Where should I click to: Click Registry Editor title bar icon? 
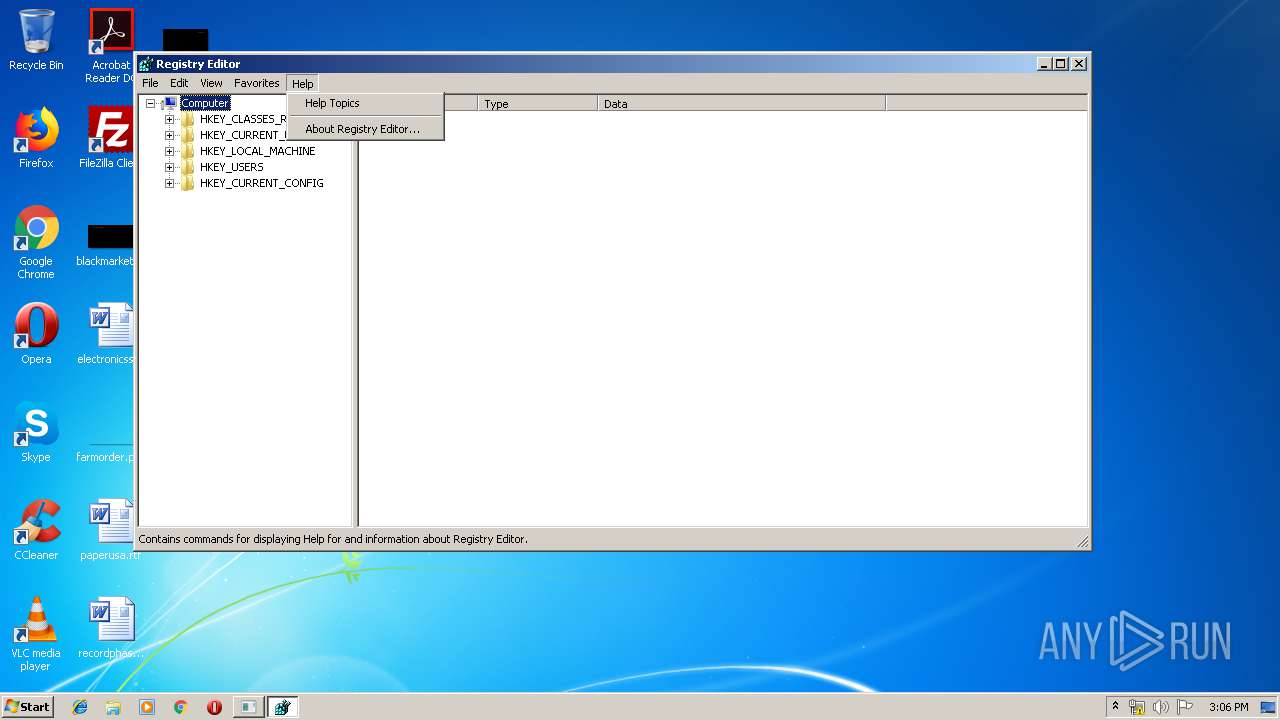[146, 64]
